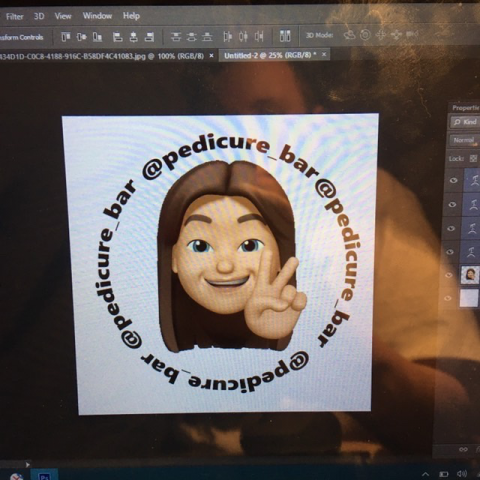Hide the third text layer

coord(451,229)
